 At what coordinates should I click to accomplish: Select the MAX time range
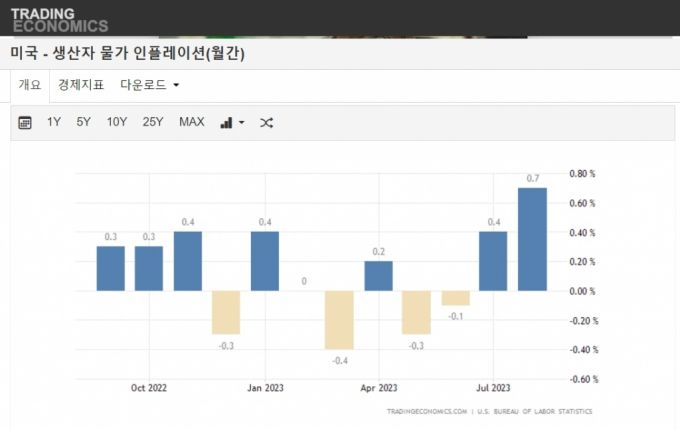pos(192,122)
